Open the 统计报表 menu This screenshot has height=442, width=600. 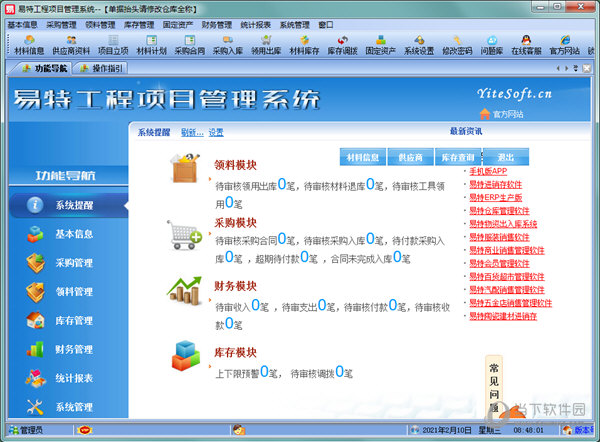pyautogui.click(x=256, y=25)
